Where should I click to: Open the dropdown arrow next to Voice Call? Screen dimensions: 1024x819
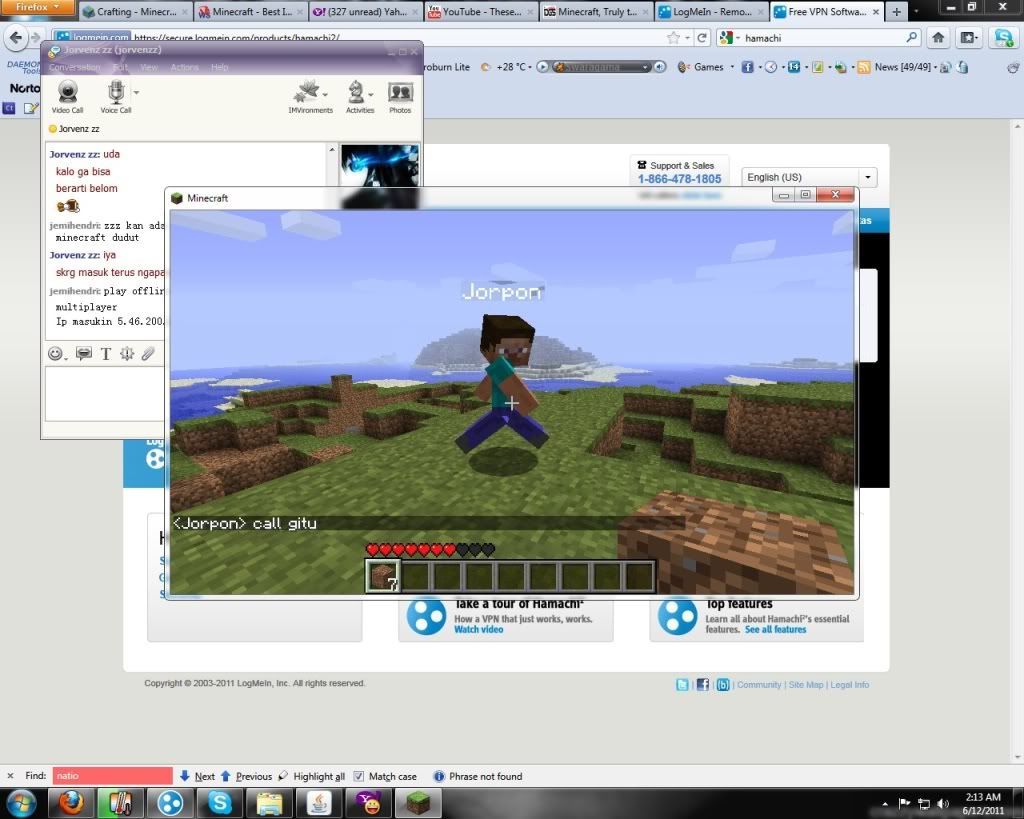136,93
